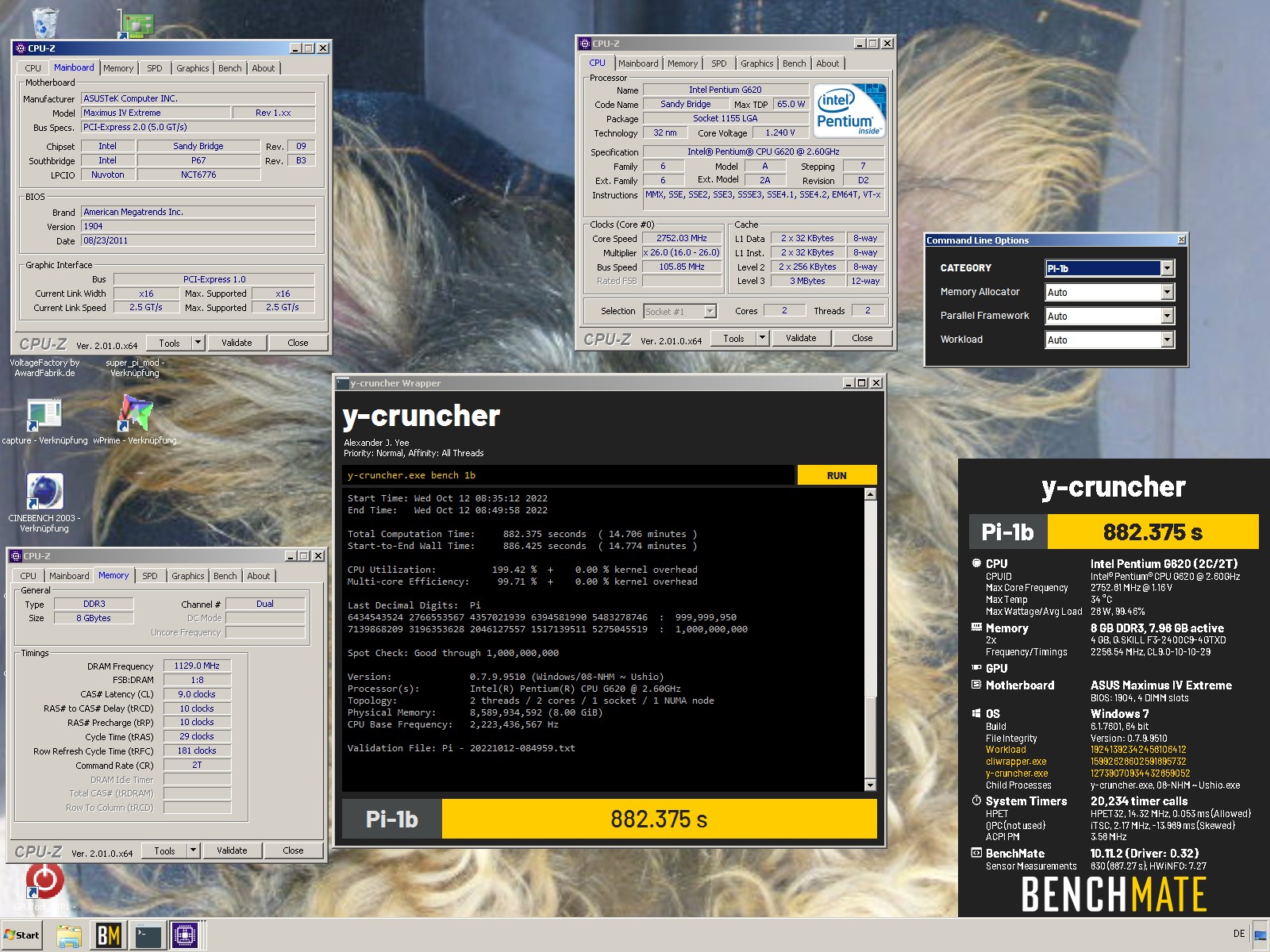Click the y-cruncher output scroll-up arrow

[x=870, y=494]
